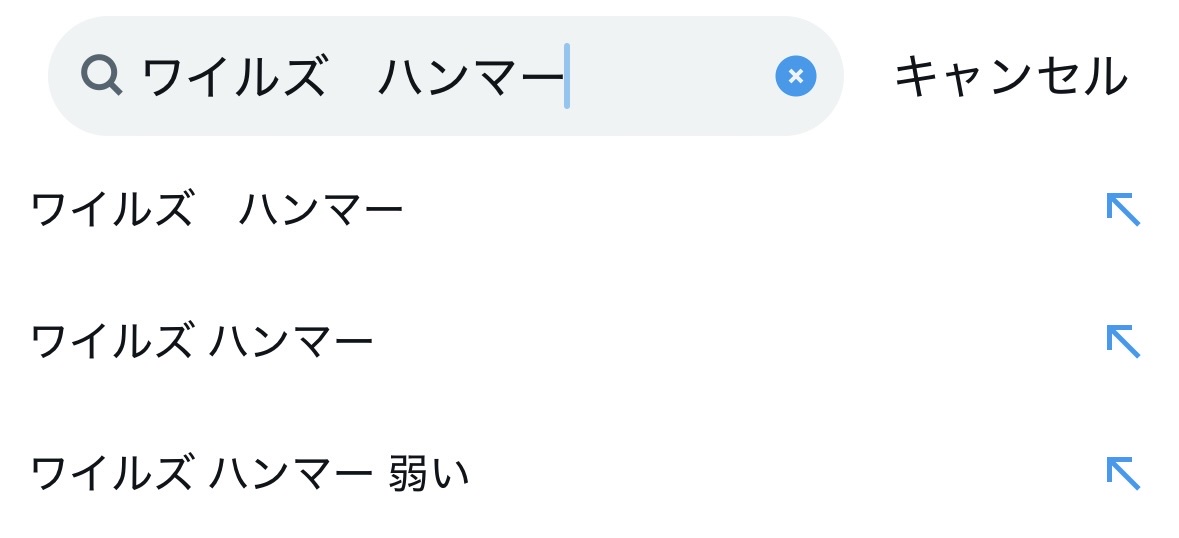Click the magnifying glass search icon
Screen dimensions: 1179x538
coord(102,77)
